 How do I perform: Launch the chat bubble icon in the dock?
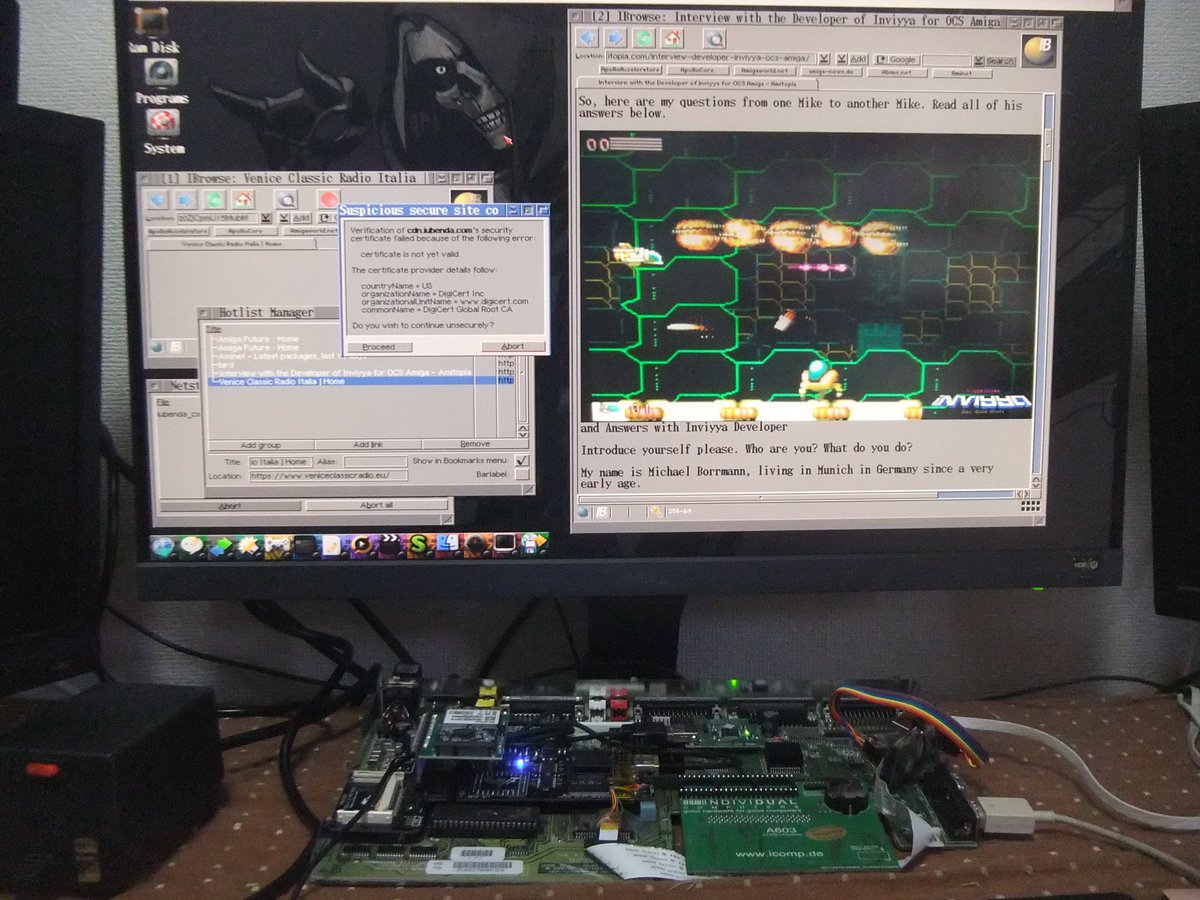pos(192,546)
